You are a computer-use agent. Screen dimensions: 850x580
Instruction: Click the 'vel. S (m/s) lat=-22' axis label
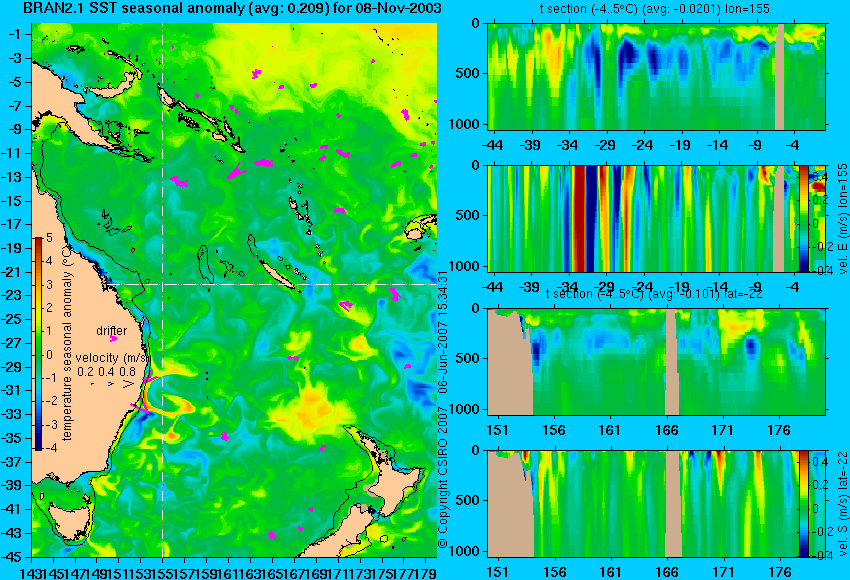842,504
